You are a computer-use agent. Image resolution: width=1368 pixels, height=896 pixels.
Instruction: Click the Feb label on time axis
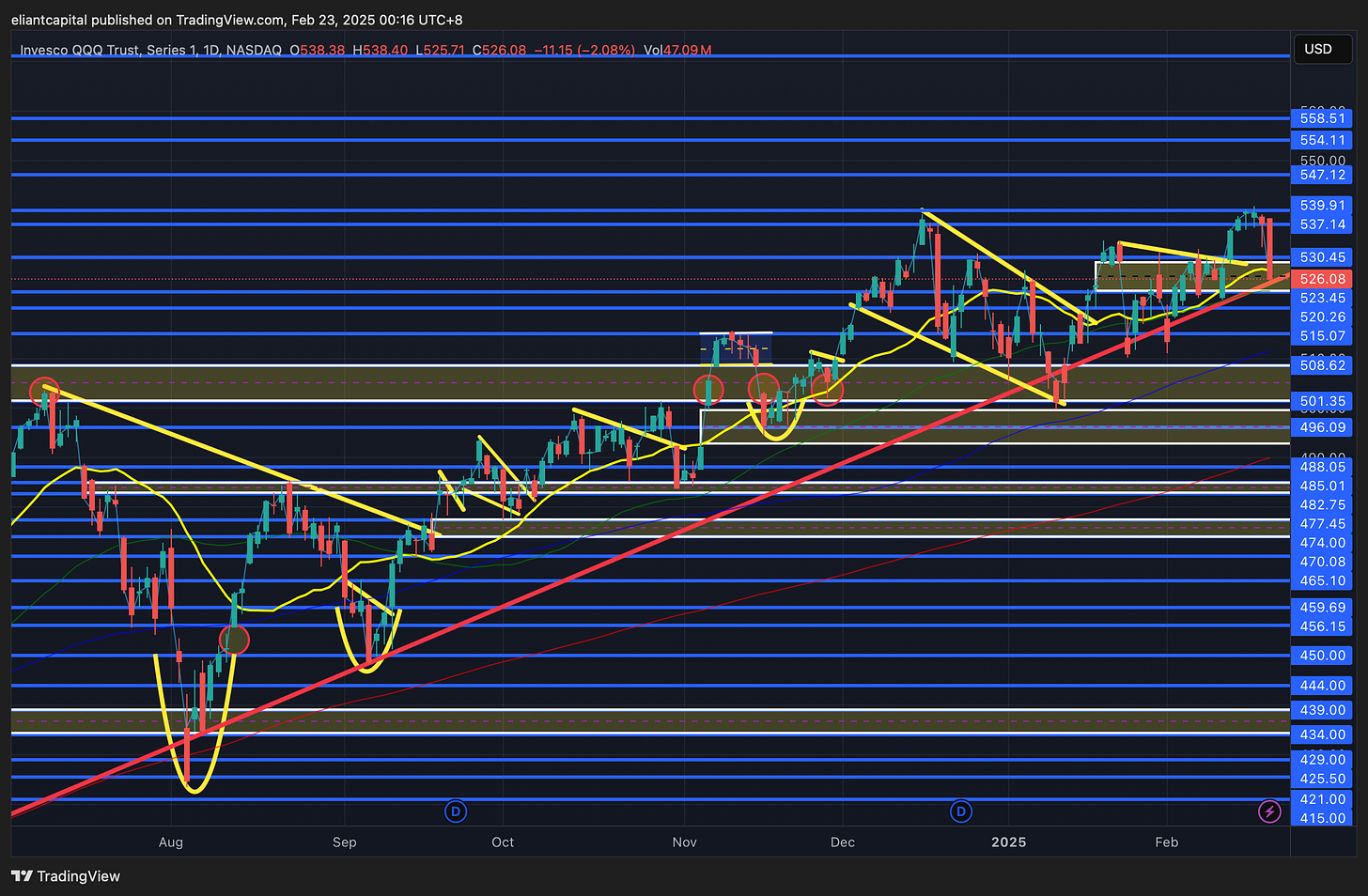(1167, 842)
